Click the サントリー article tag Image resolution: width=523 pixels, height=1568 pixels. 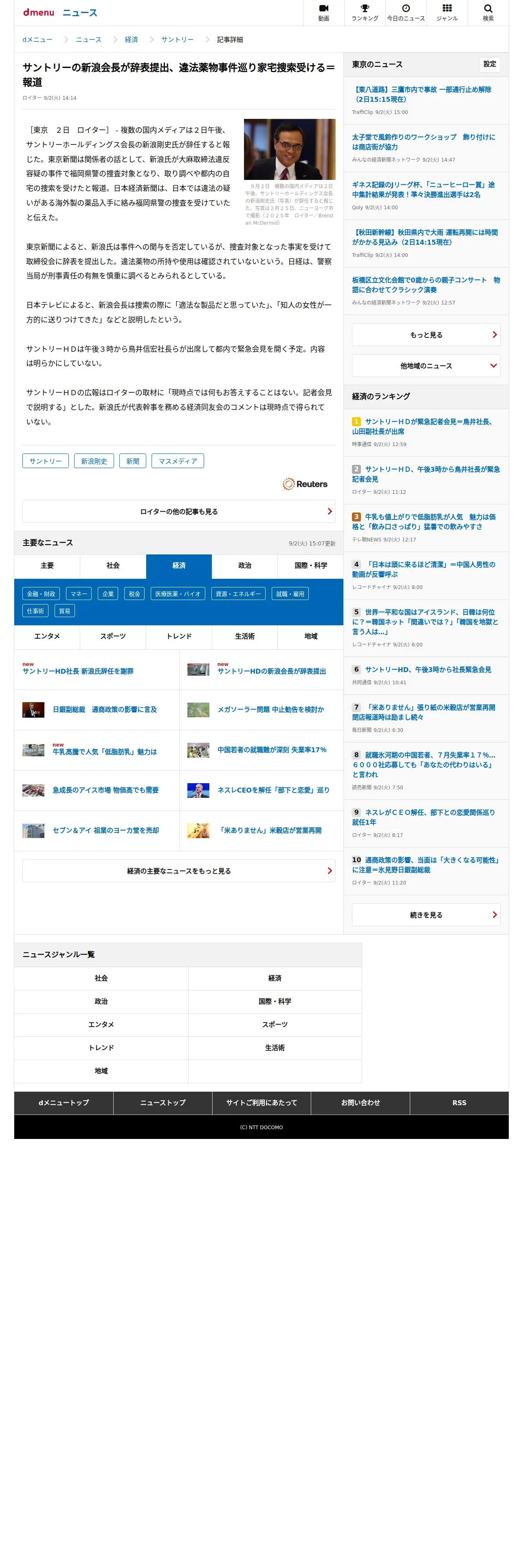[x=46, y=461]
